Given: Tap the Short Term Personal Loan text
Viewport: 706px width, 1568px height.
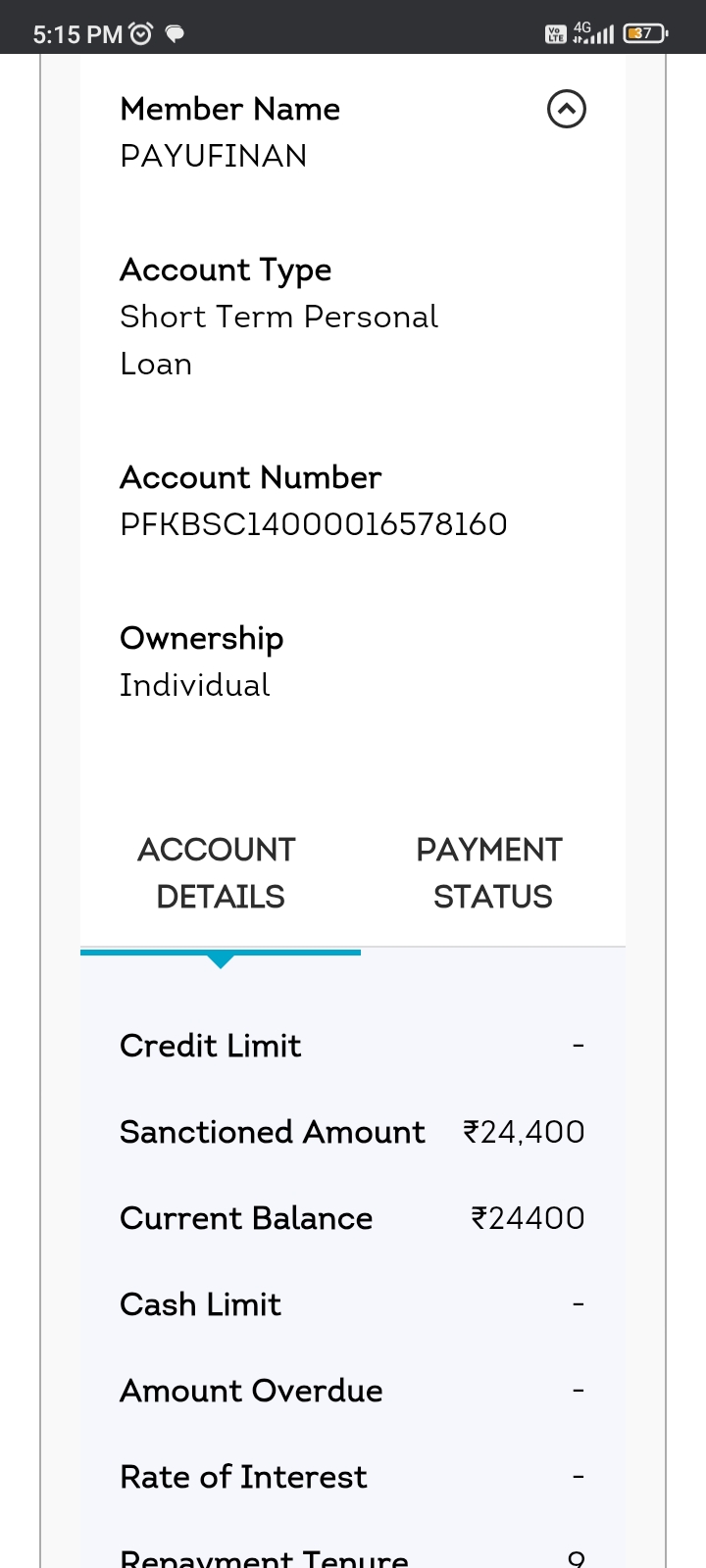Looking at the screenshot, I should click(278, 339).
